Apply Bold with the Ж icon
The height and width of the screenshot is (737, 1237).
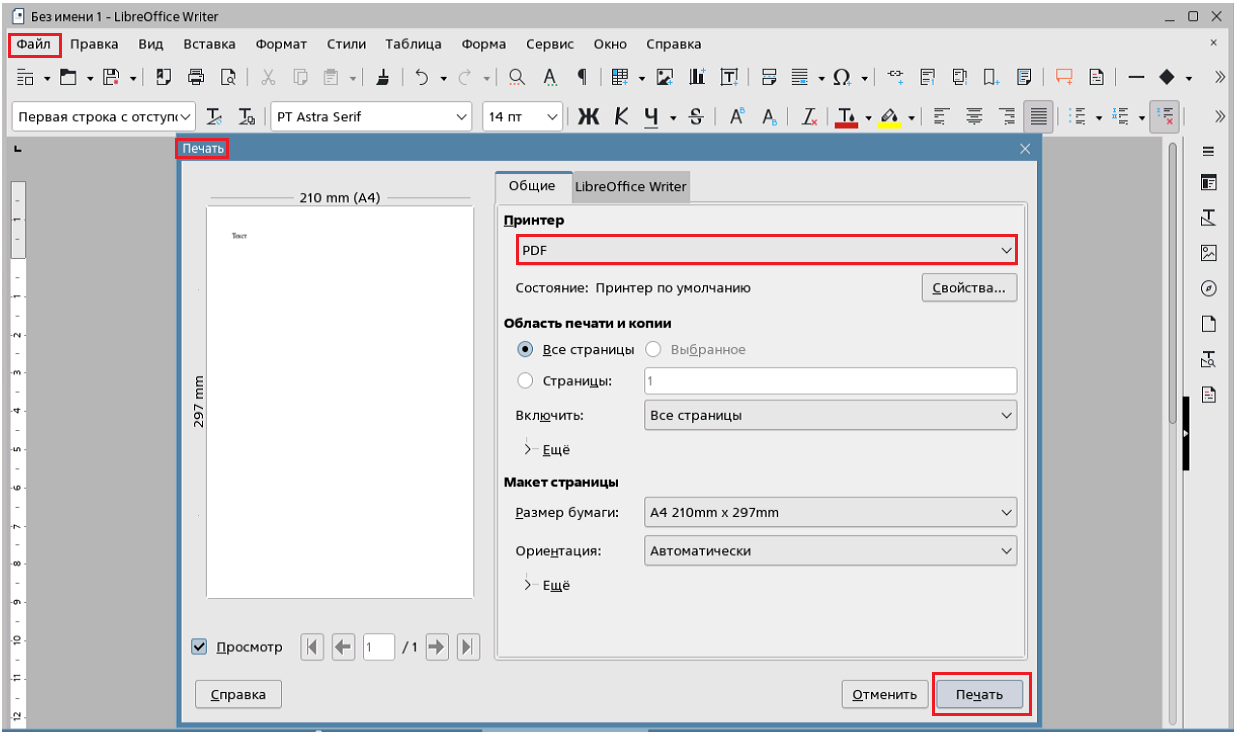click(x=589, y=117)
